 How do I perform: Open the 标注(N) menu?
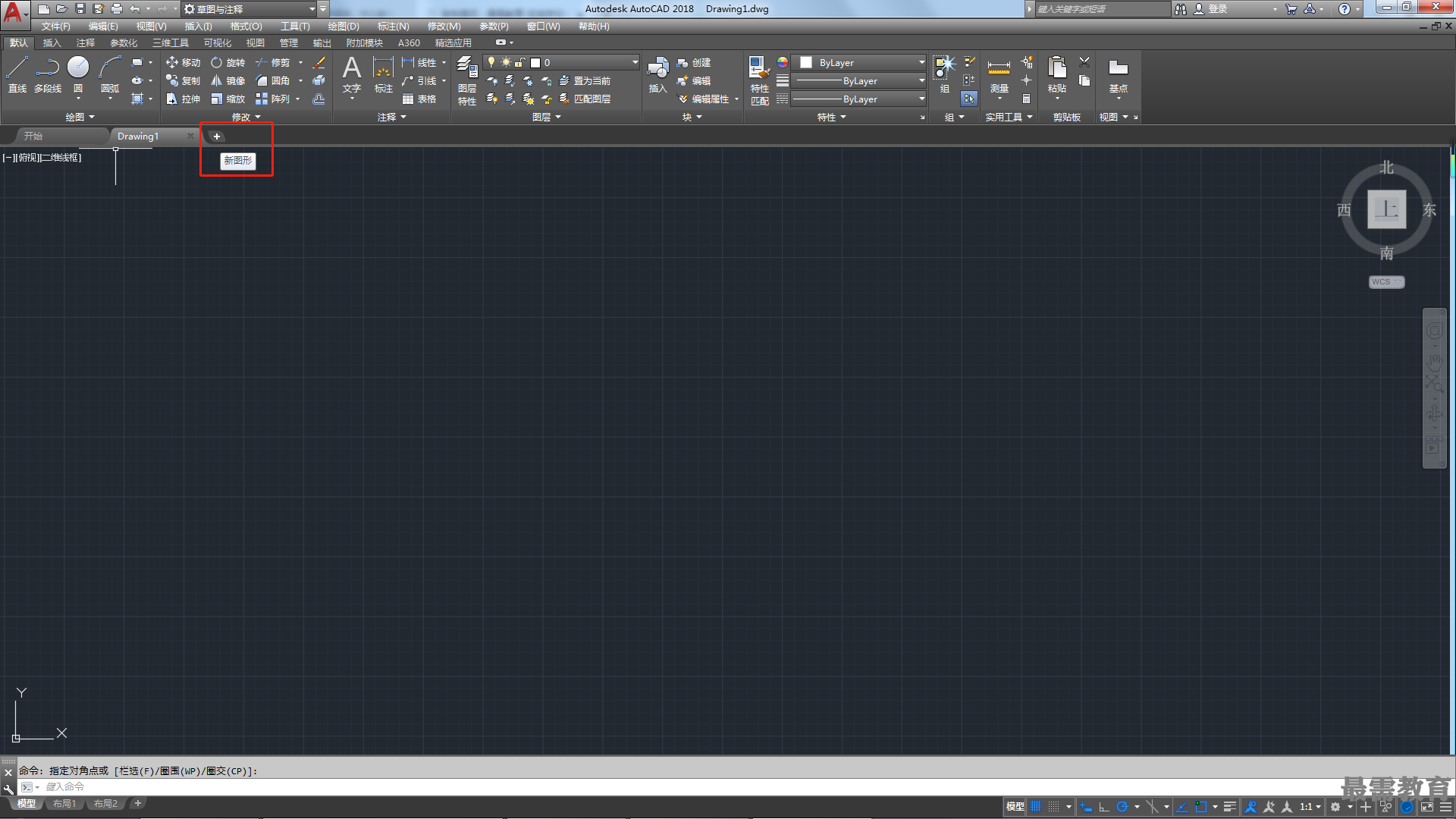tap(393, 26)
